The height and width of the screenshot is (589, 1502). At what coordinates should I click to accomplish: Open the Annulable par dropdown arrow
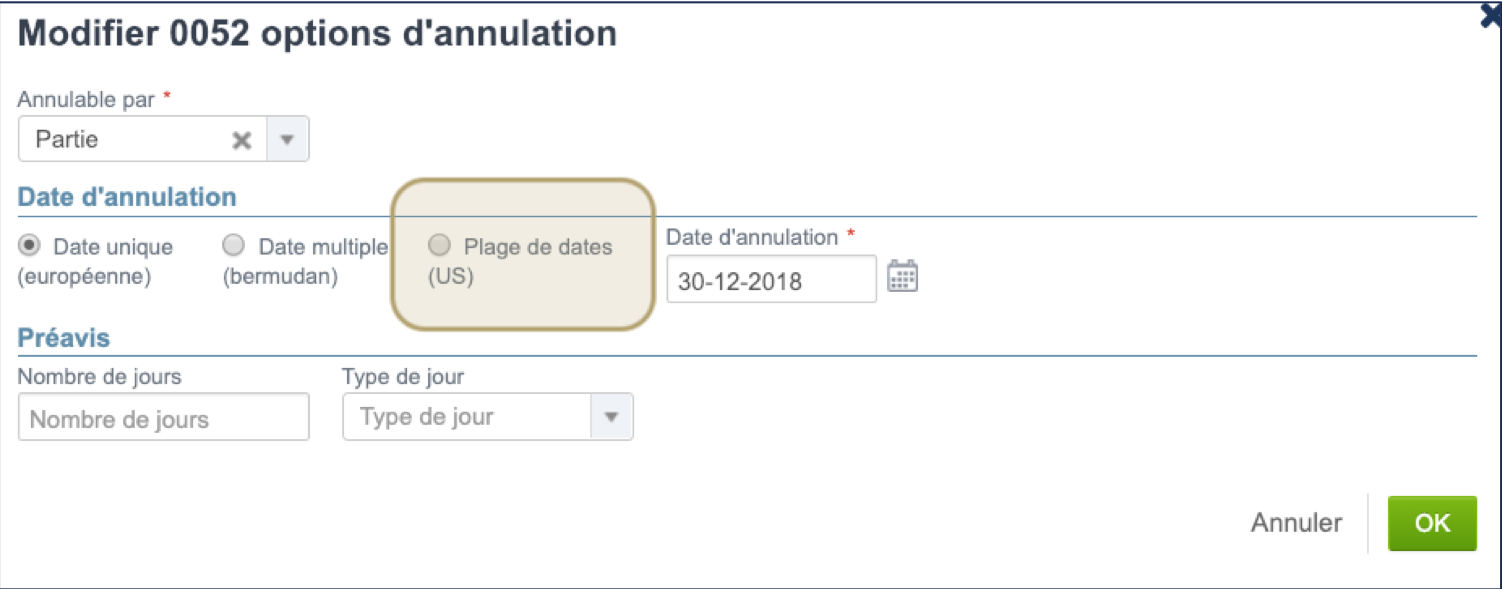(x=287, y=139)
